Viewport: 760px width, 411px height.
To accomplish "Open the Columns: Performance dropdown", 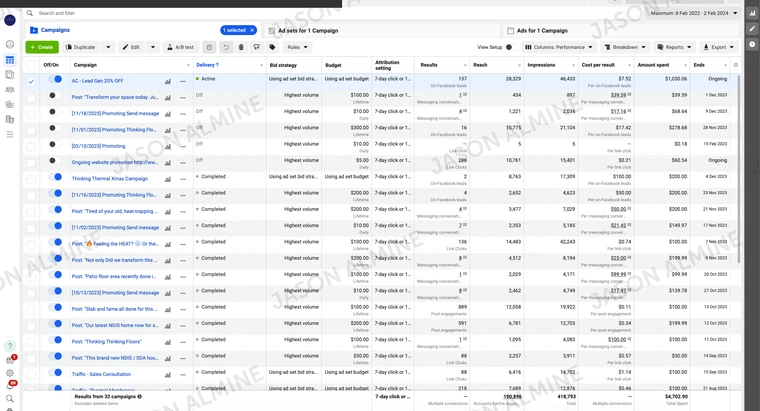I will click(x=558, y=47).
